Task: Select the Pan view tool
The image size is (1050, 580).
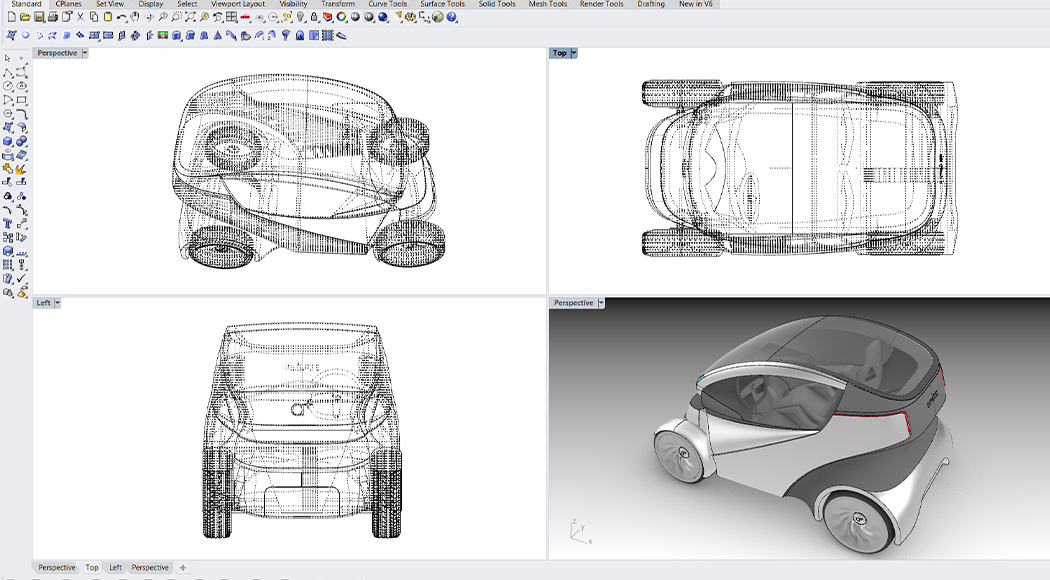Action: (x=135, y=18)
